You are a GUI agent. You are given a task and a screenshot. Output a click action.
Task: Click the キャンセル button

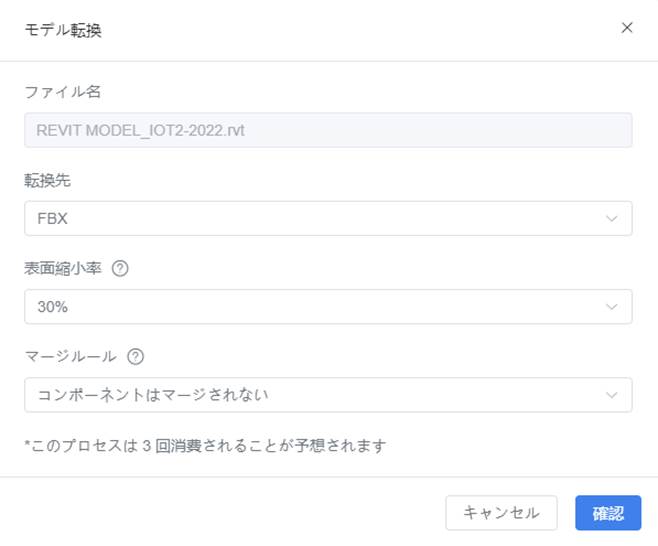(x=501, y=513)
